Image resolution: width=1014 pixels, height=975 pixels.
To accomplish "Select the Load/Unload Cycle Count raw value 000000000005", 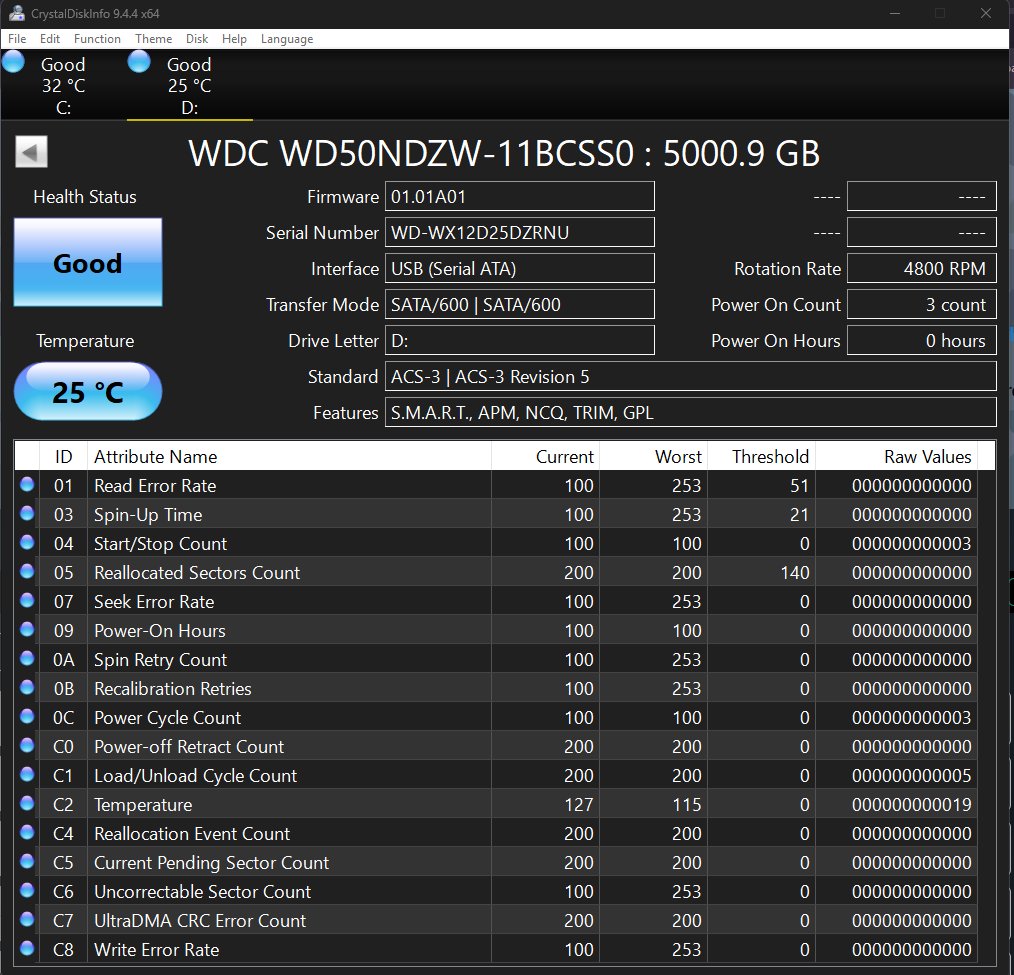I will 911,776.
